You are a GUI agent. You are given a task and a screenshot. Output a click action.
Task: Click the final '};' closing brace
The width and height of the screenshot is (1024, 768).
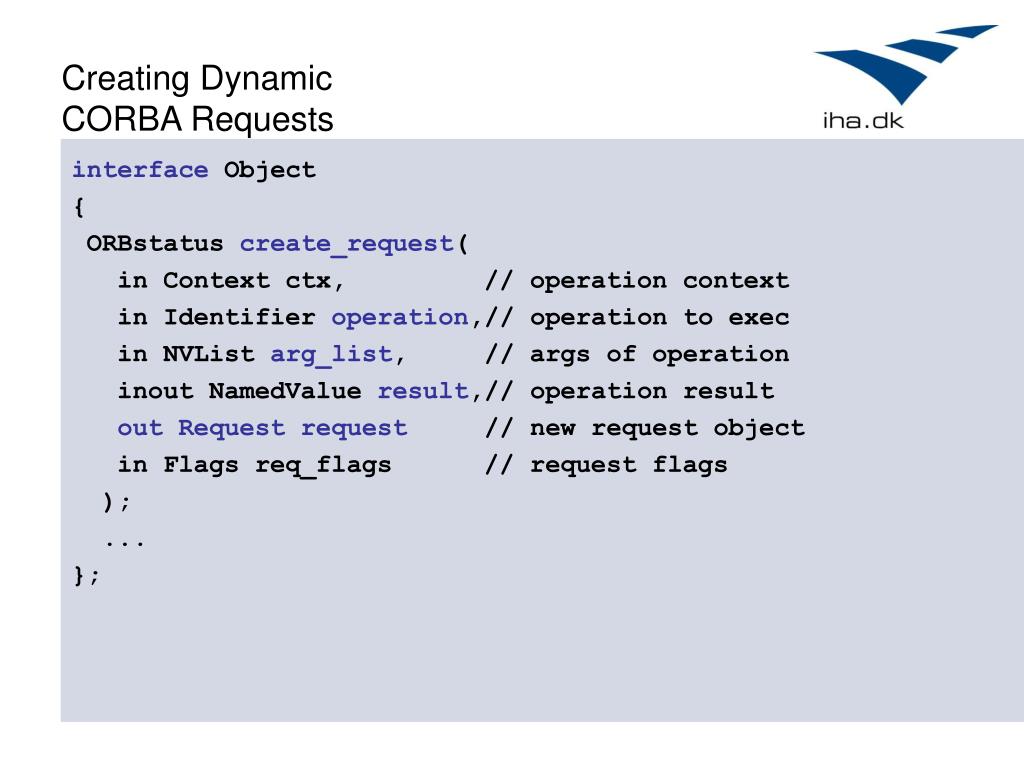coord(87,575)
